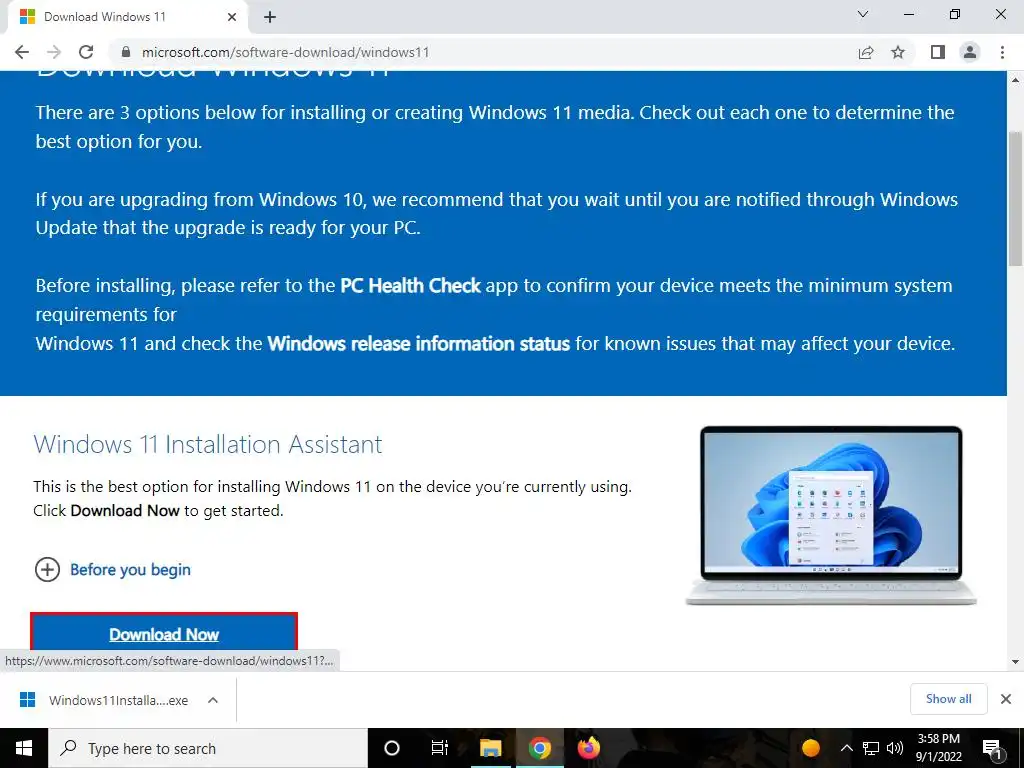Click the Windows 11 Installation Assistant heading
The width and height of the screenshot is (1024, 768).
208,444
